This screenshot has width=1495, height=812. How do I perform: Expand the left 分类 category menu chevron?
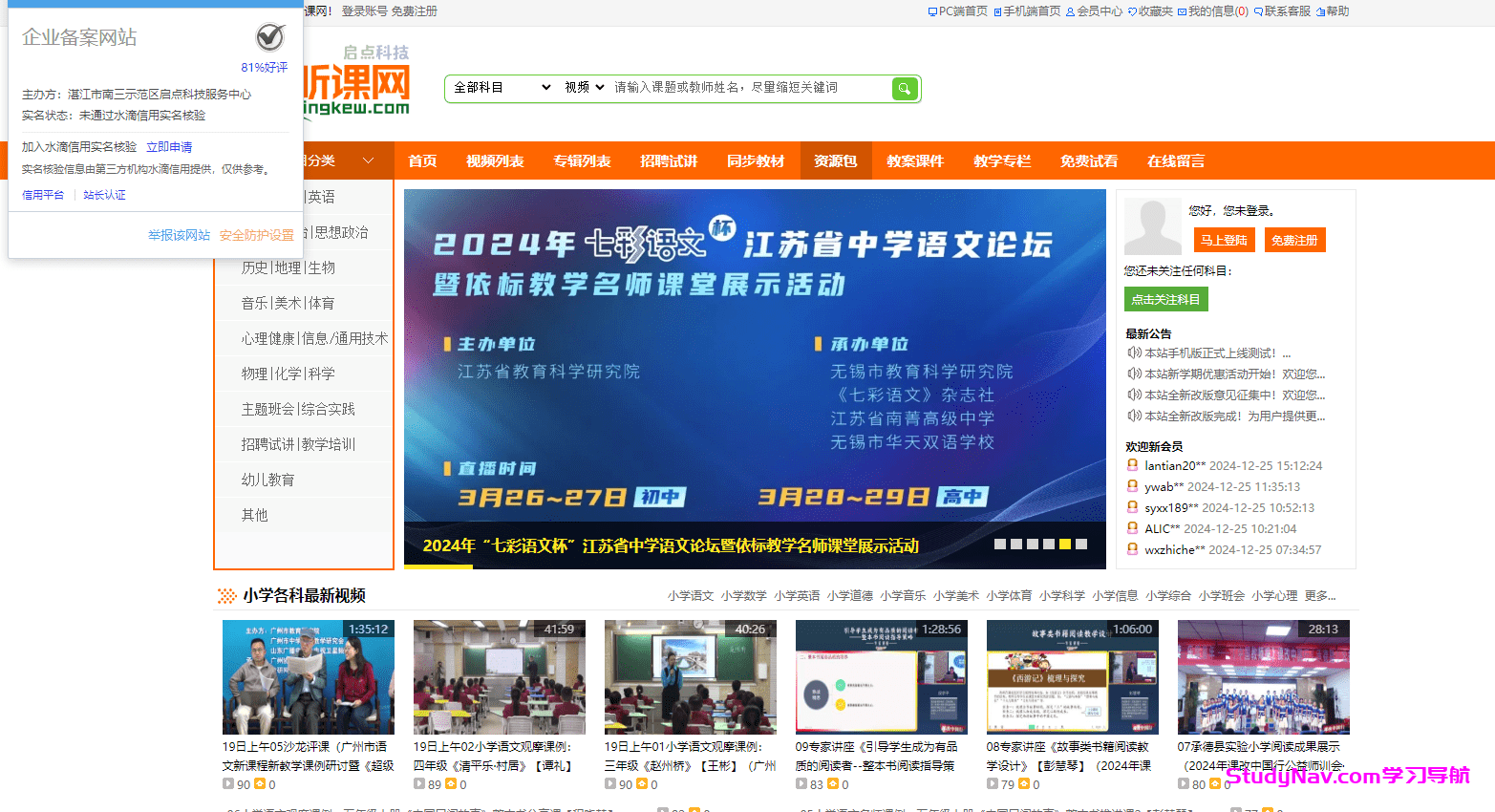(369, 160)
